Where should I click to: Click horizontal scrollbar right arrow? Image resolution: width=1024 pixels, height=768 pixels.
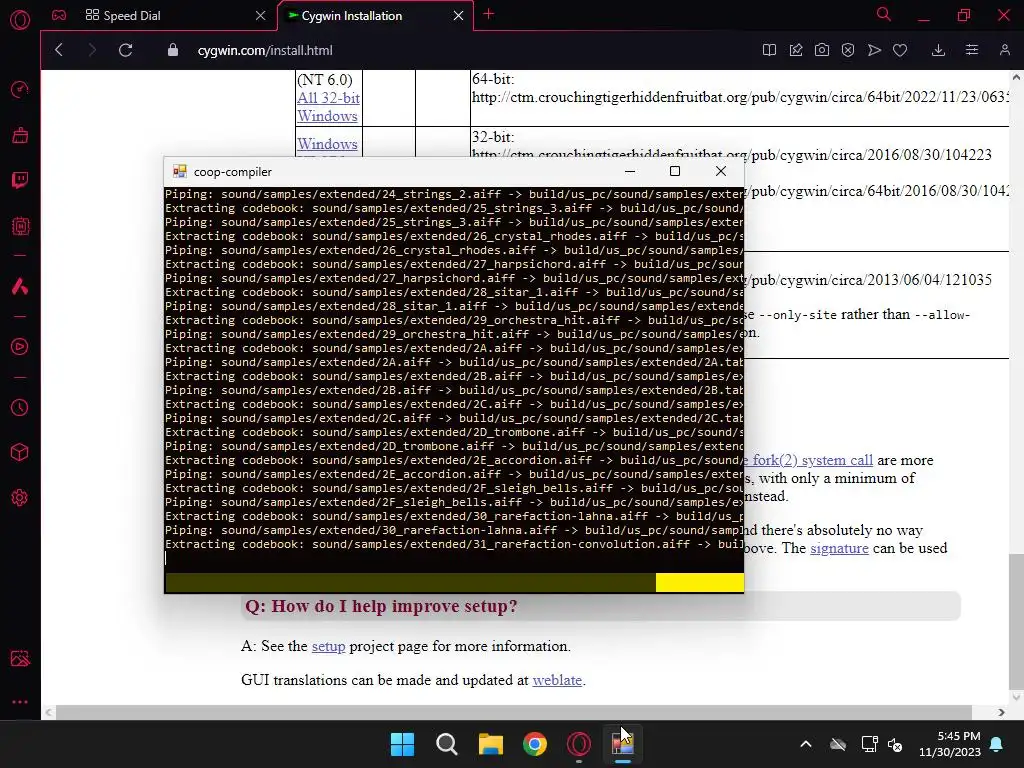pyautogui.click(x=1001, y=712)
